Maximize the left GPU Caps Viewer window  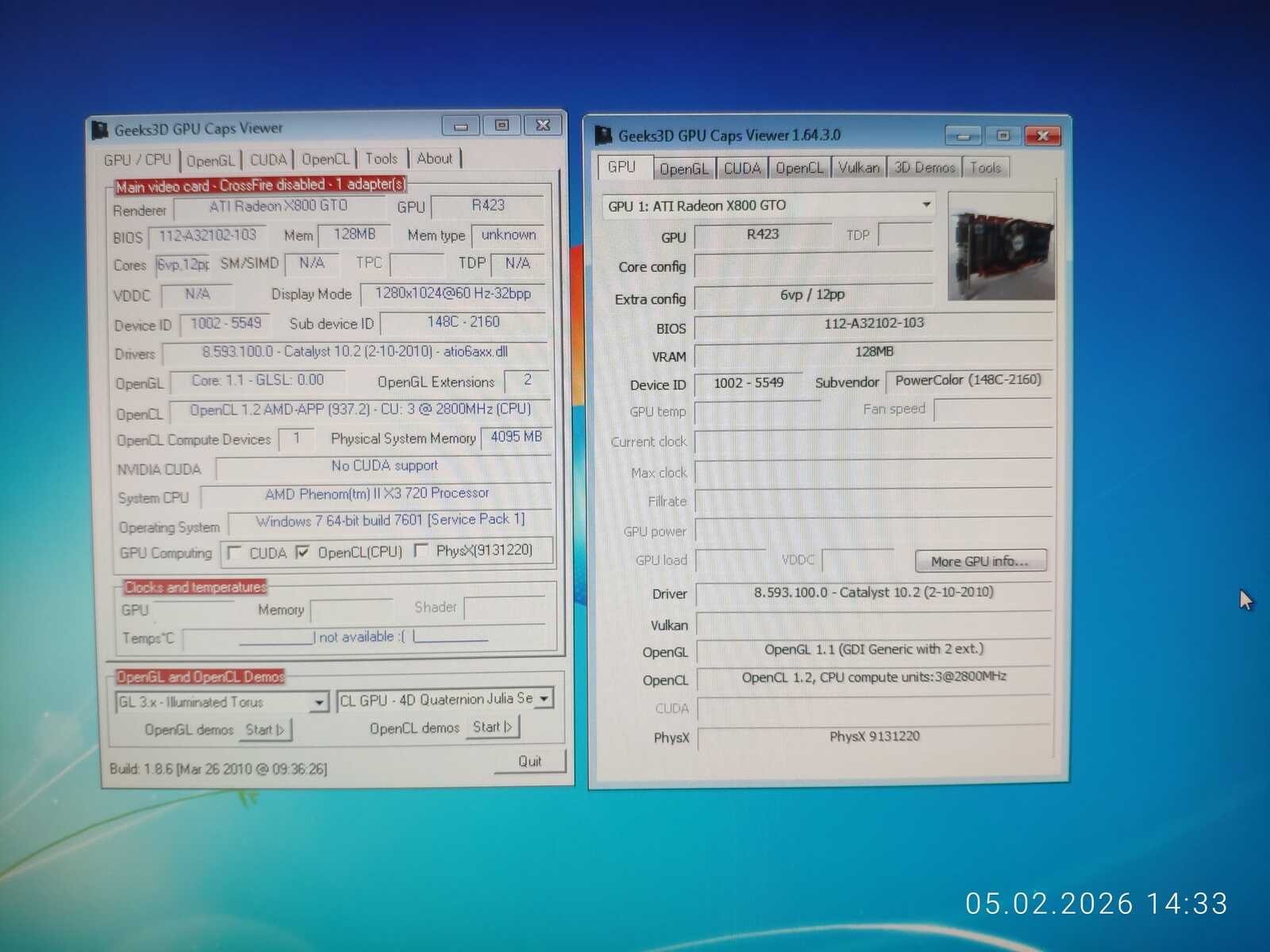coord(502,125)
